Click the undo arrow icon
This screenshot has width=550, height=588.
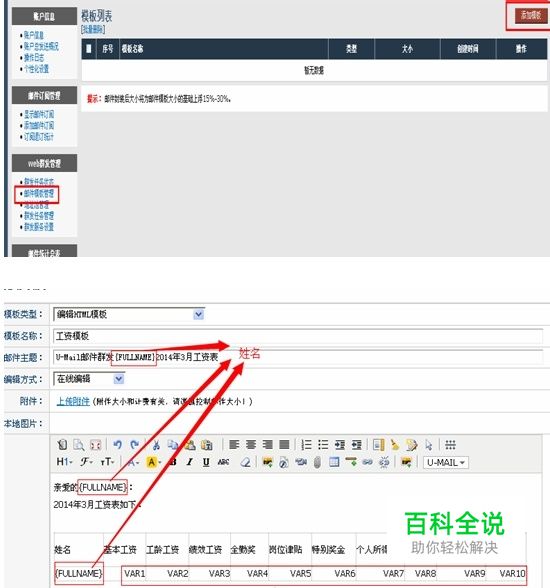tap(118, 445)
